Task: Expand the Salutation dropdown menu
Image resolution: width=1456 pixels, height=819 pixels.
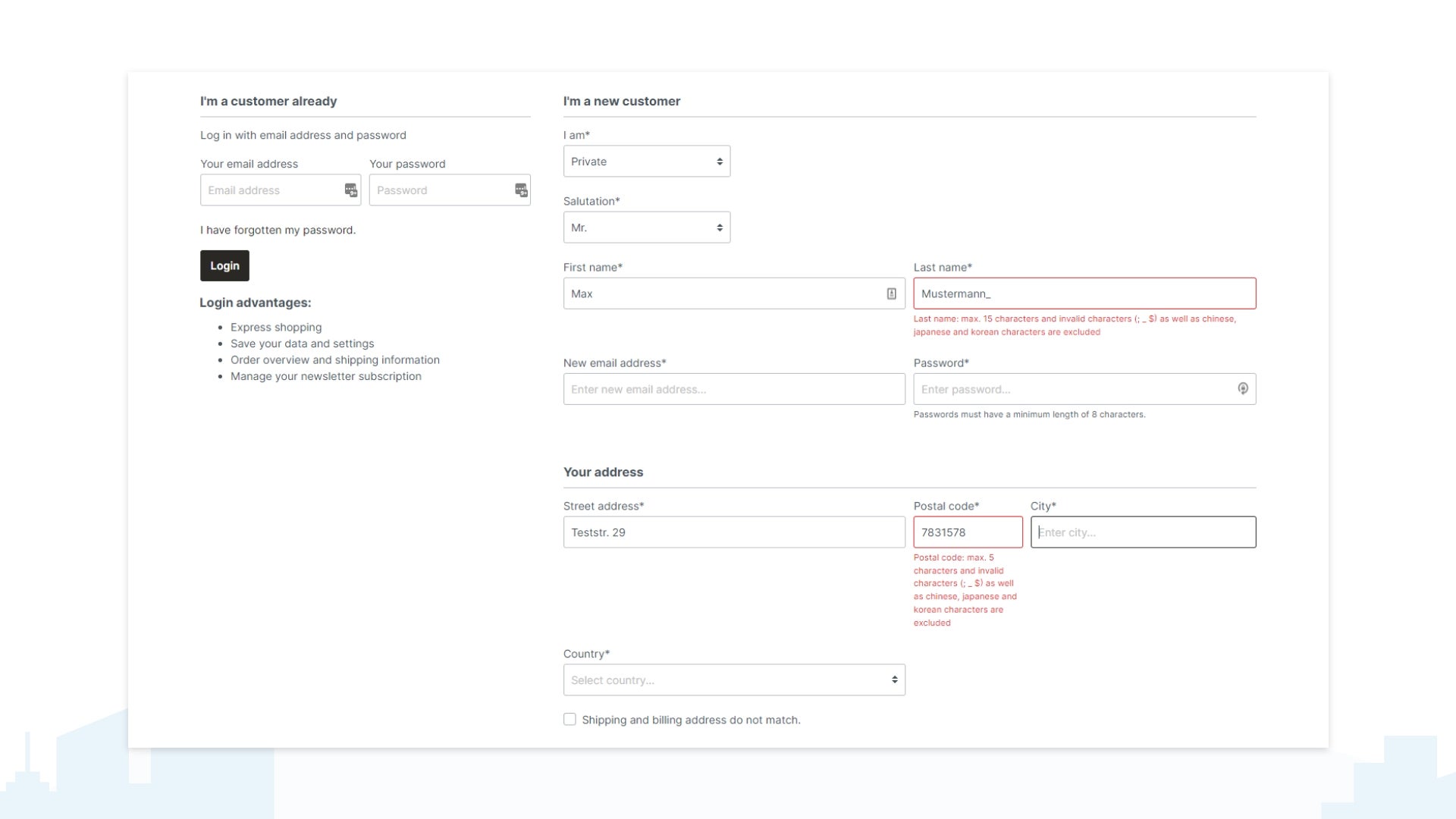Action: click(647, 227)
